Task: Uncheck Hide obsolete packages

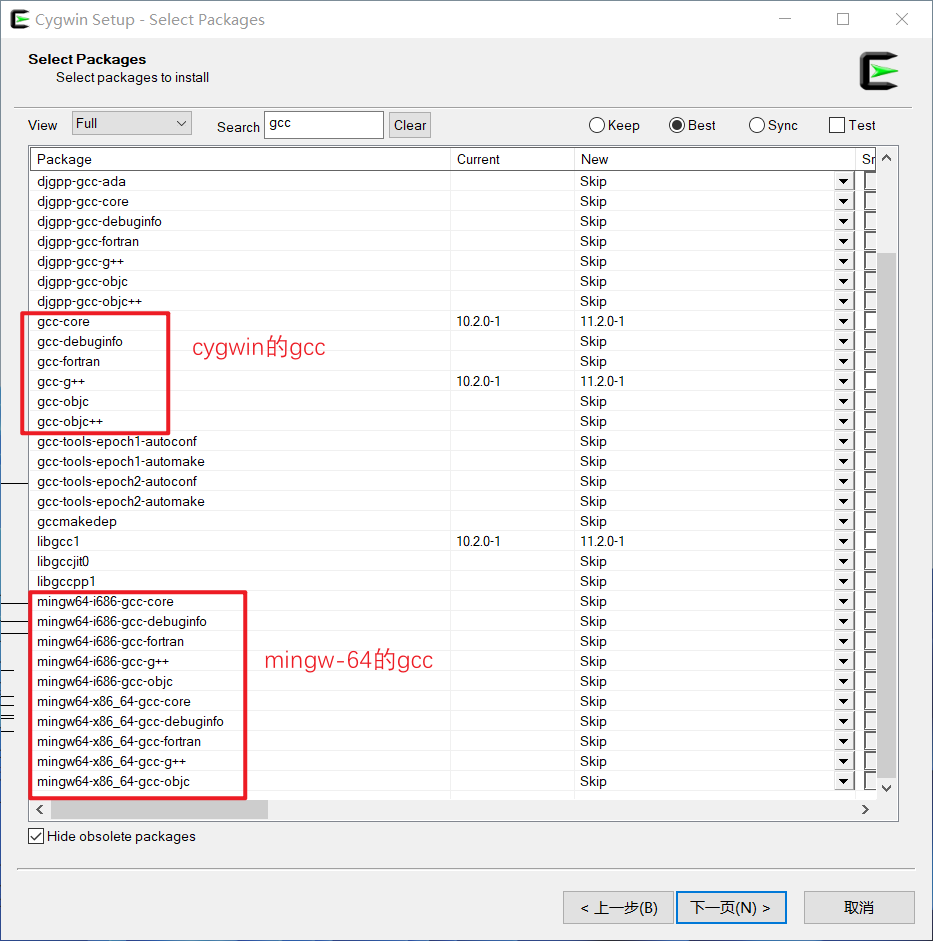Action: coord(35,836)
